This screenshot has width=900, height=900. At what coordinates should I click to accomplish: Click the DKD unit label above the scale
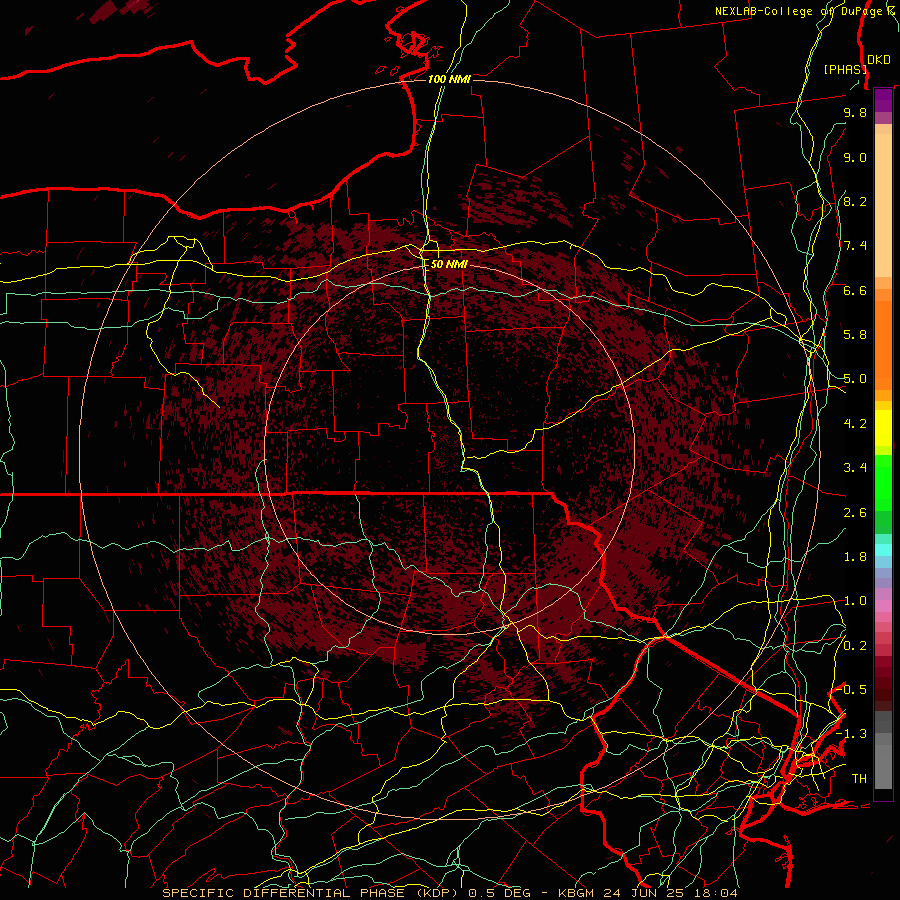coord(878,60)
